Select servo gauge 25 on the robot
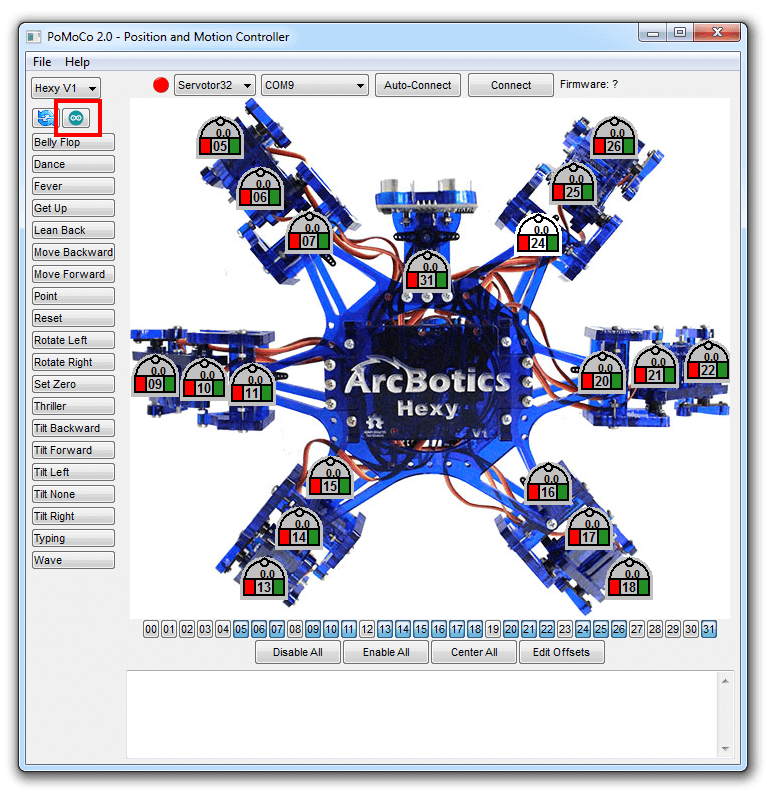This screenshot has height=797, width=767. (x=573, y=184)
